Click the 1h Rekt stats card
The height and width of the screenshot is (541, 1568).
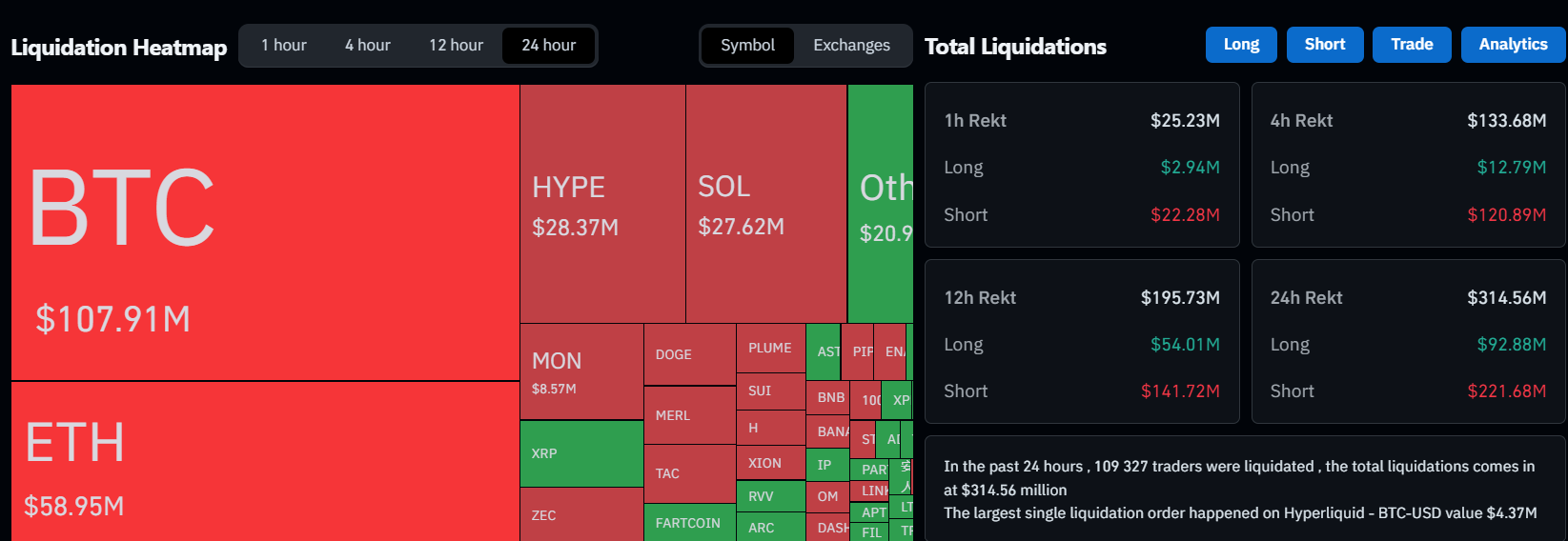(x=1082, y=165)
